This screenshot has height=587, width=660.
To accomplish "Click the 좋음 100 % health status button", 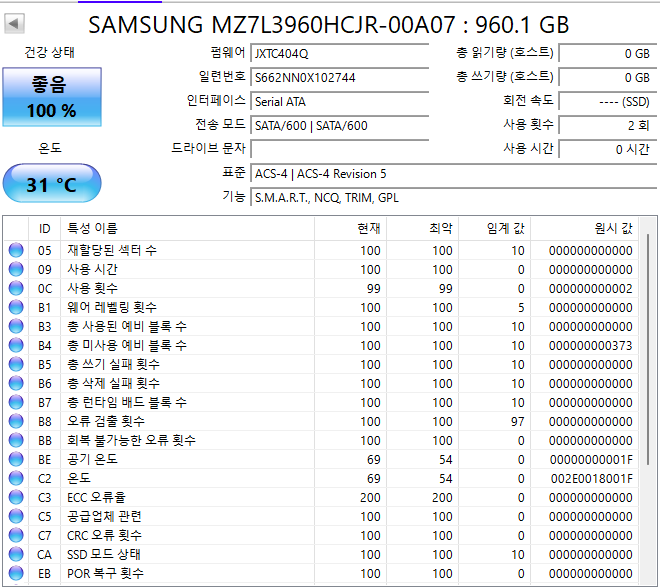I will tap(51, 97).
